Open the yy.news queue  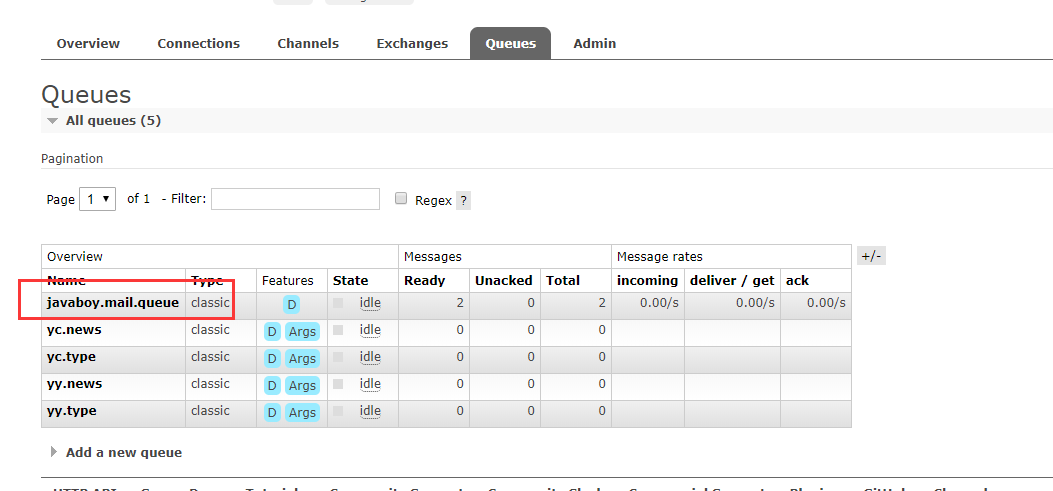[x=75, y=384]
